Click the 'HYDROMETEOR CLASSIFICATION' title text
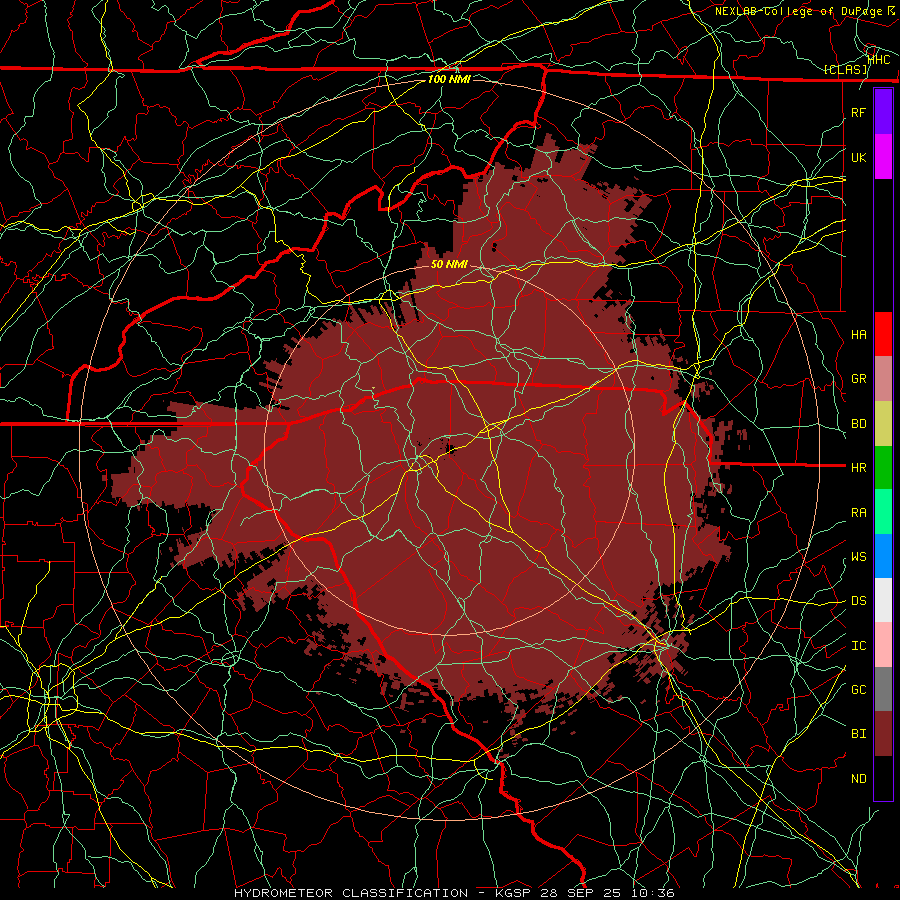The height and width of the screenshot is (900, 900). [x=351, y=893]
